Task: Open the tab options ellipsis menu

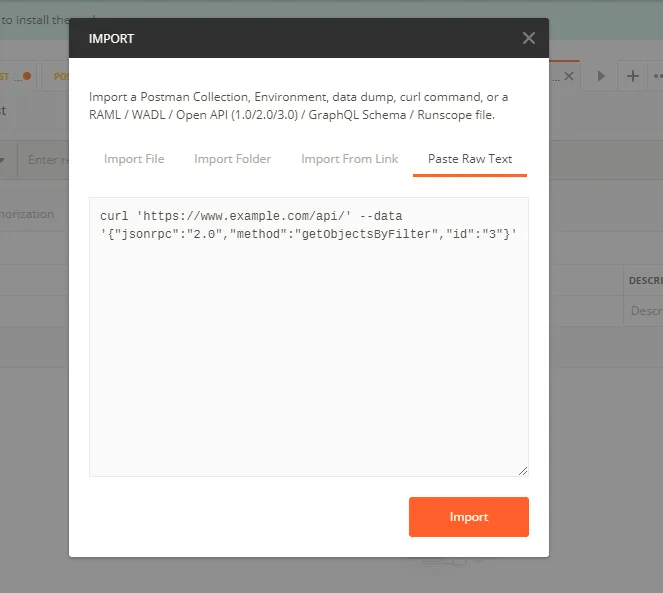Action: click(658, 76)
